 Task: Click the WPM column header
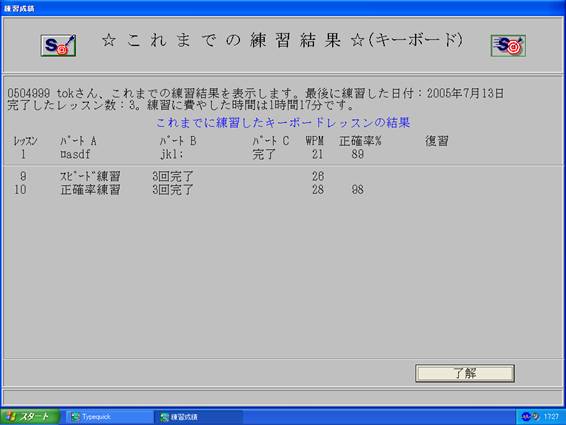[315, 141]
